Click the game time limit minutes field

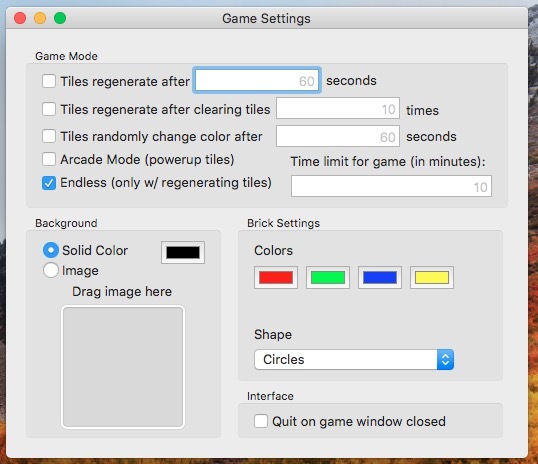click(391, 186)
